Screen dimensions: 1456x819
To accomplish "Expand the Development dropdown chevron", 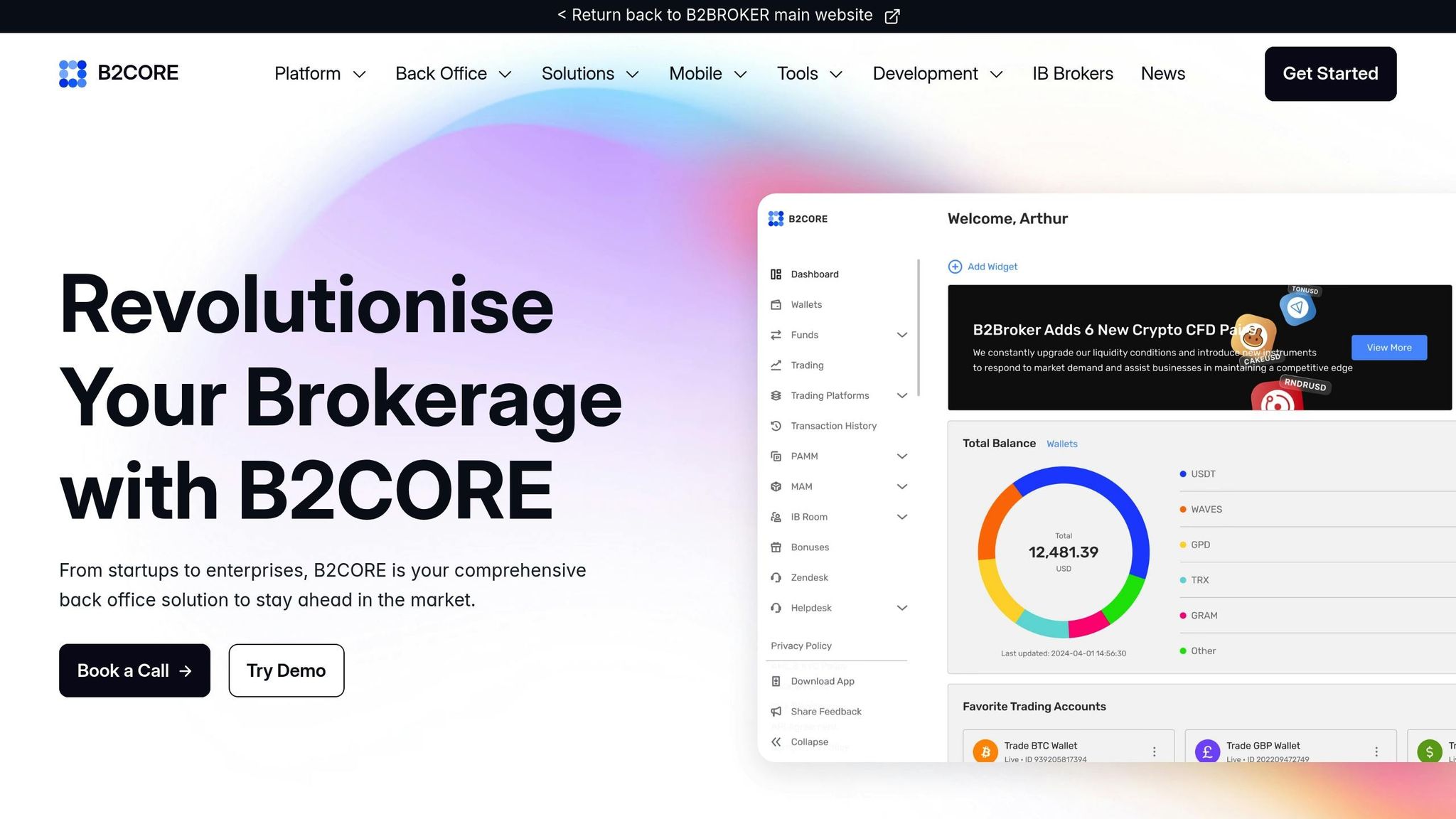I will (997, 75).
